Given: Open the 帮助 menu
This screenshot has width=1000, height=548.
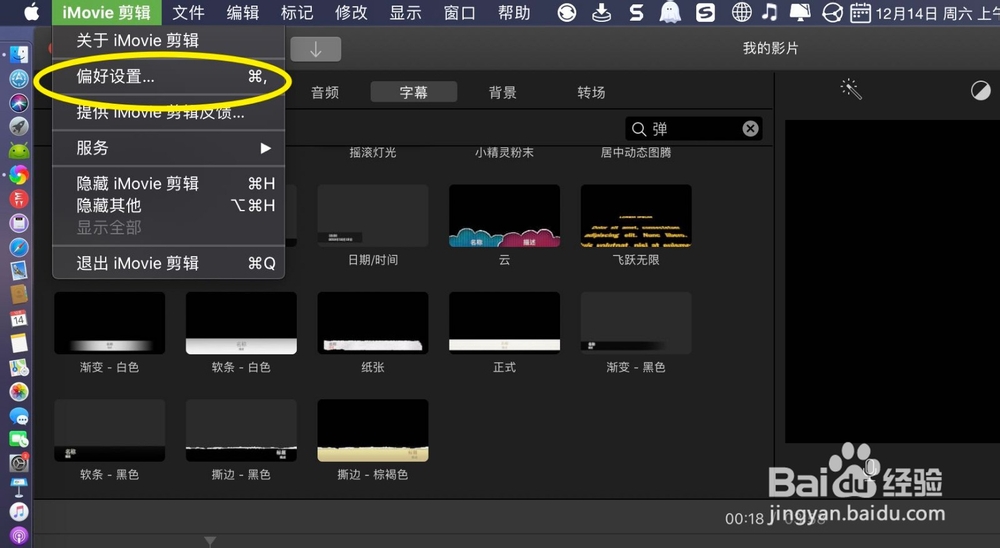Looking at the screenshot, I should 514,12.
